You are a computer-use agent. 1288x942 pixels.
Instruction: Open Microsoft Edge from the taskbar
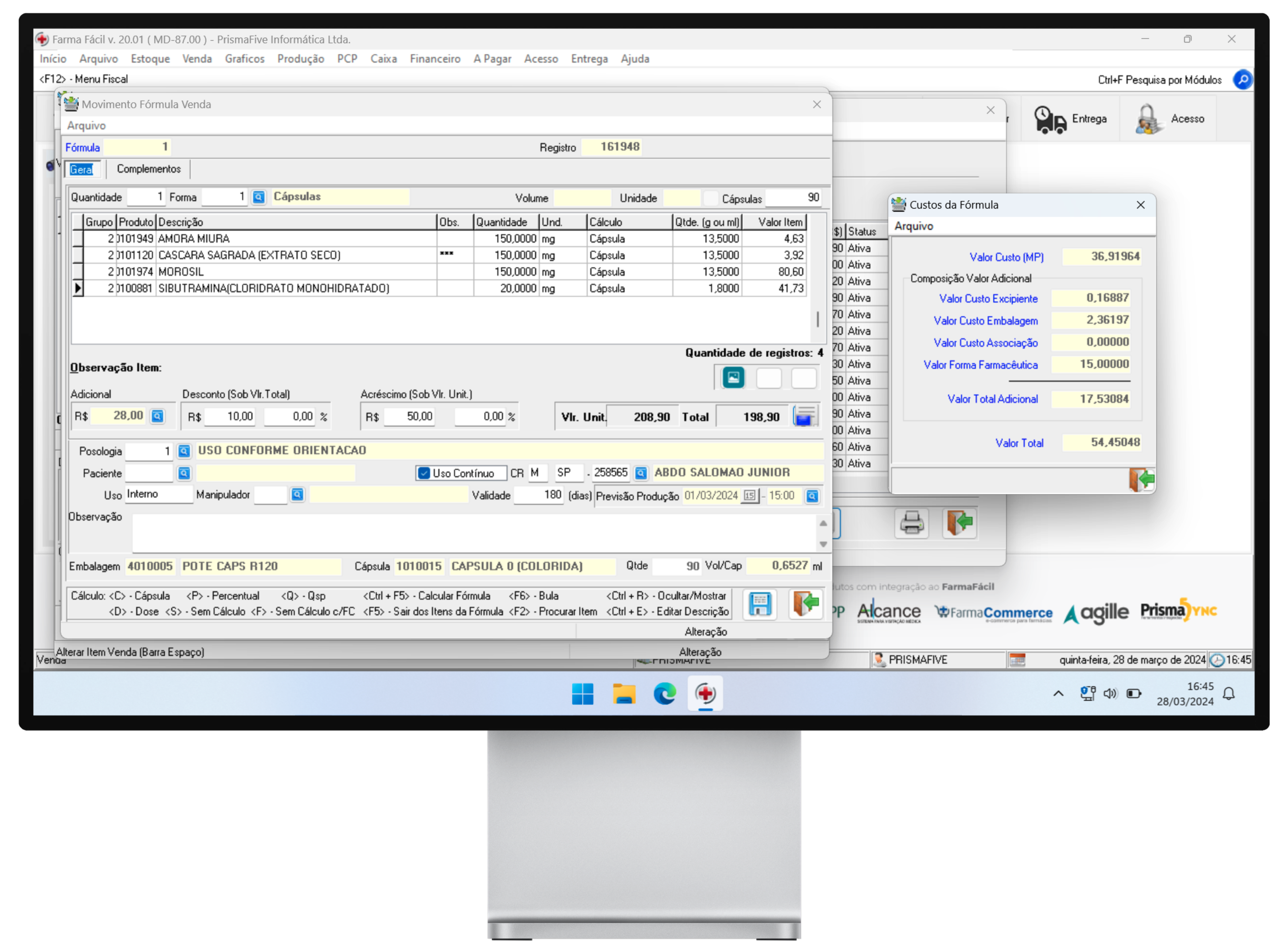(x=664, y=694)
